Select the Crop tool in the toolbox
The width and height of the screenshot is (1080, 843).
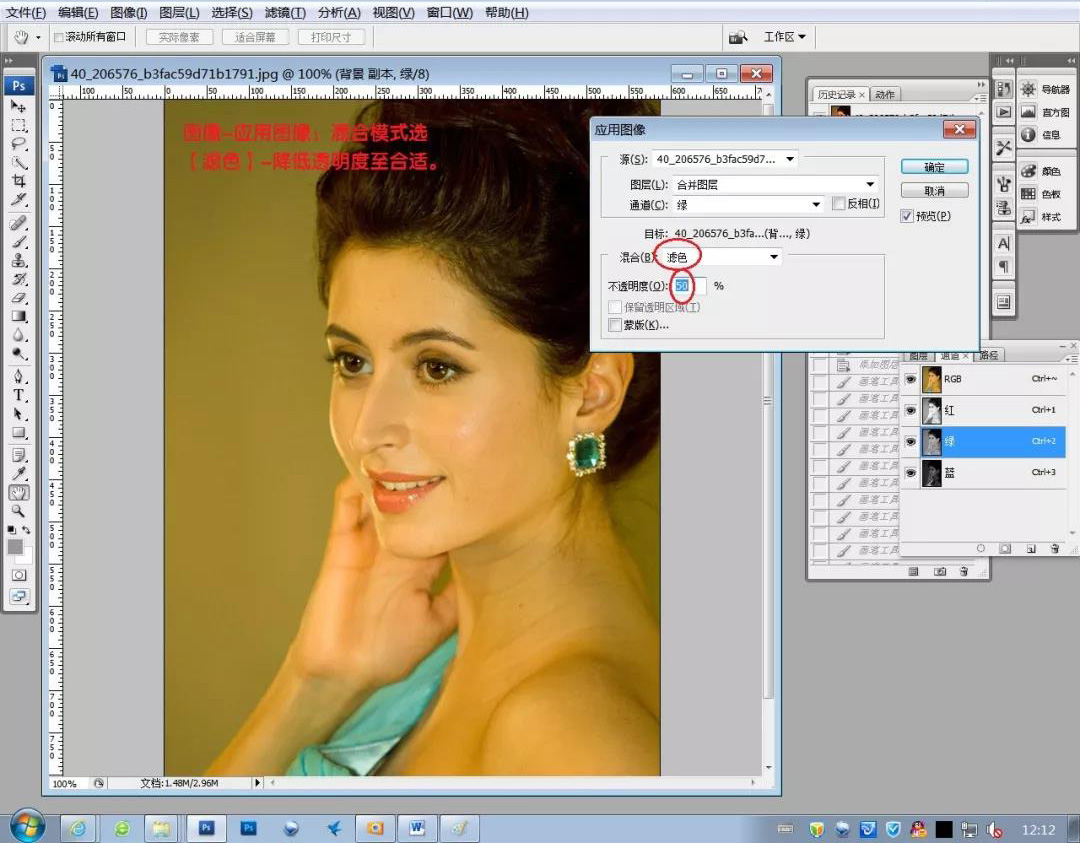coord(19,181)
